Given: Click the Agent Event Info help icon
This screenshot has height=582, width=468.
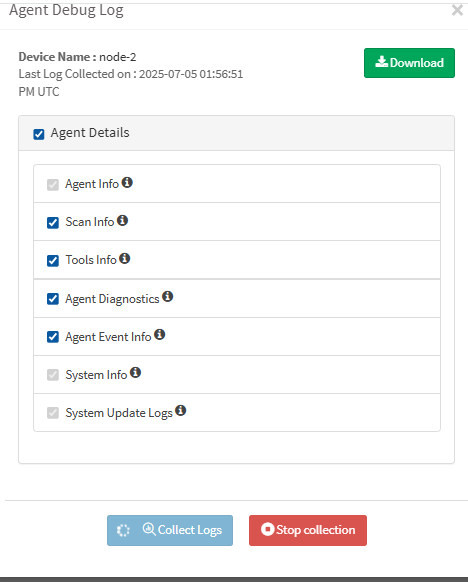Looking at the screenshot, I should [x=160, y=334].
